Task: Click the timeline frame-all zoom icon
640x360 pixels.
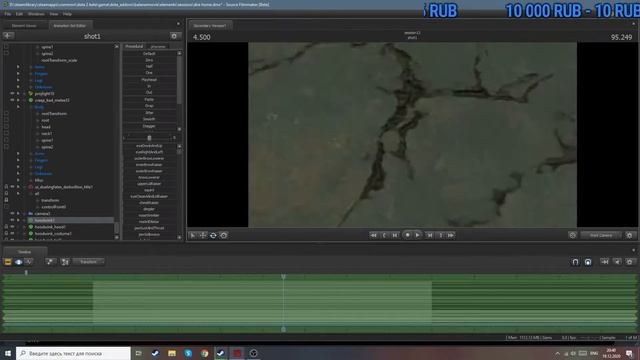Action: tap(604, 262)
